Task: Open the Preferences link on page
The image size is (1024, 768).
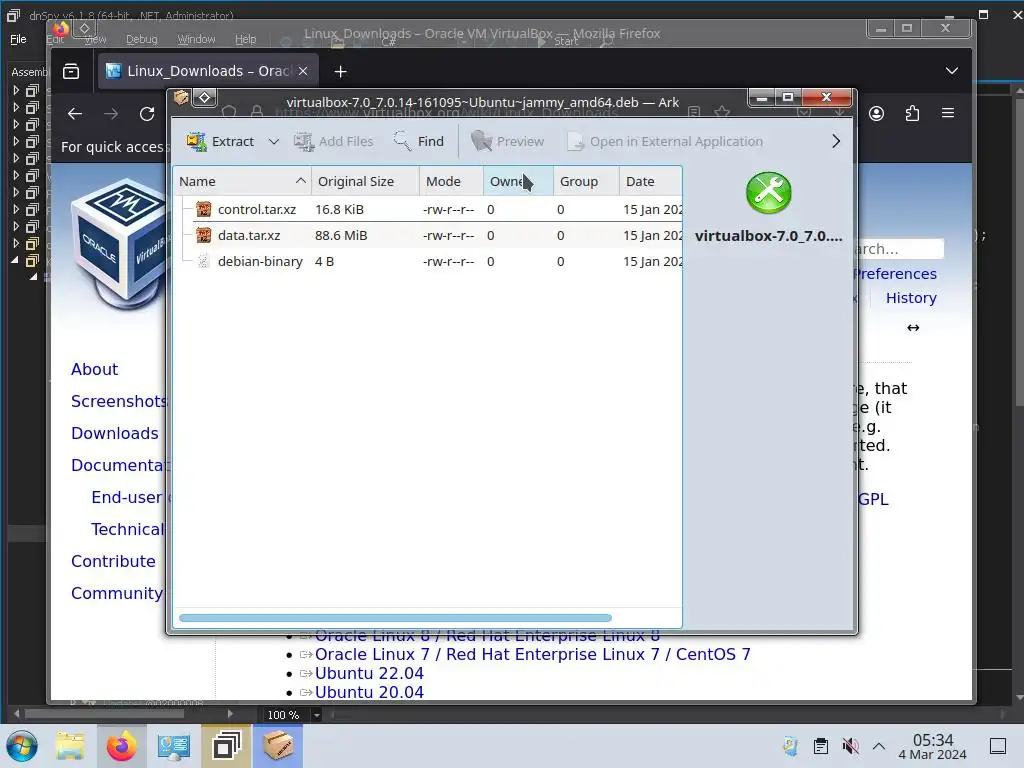Action: pos(895,274)
